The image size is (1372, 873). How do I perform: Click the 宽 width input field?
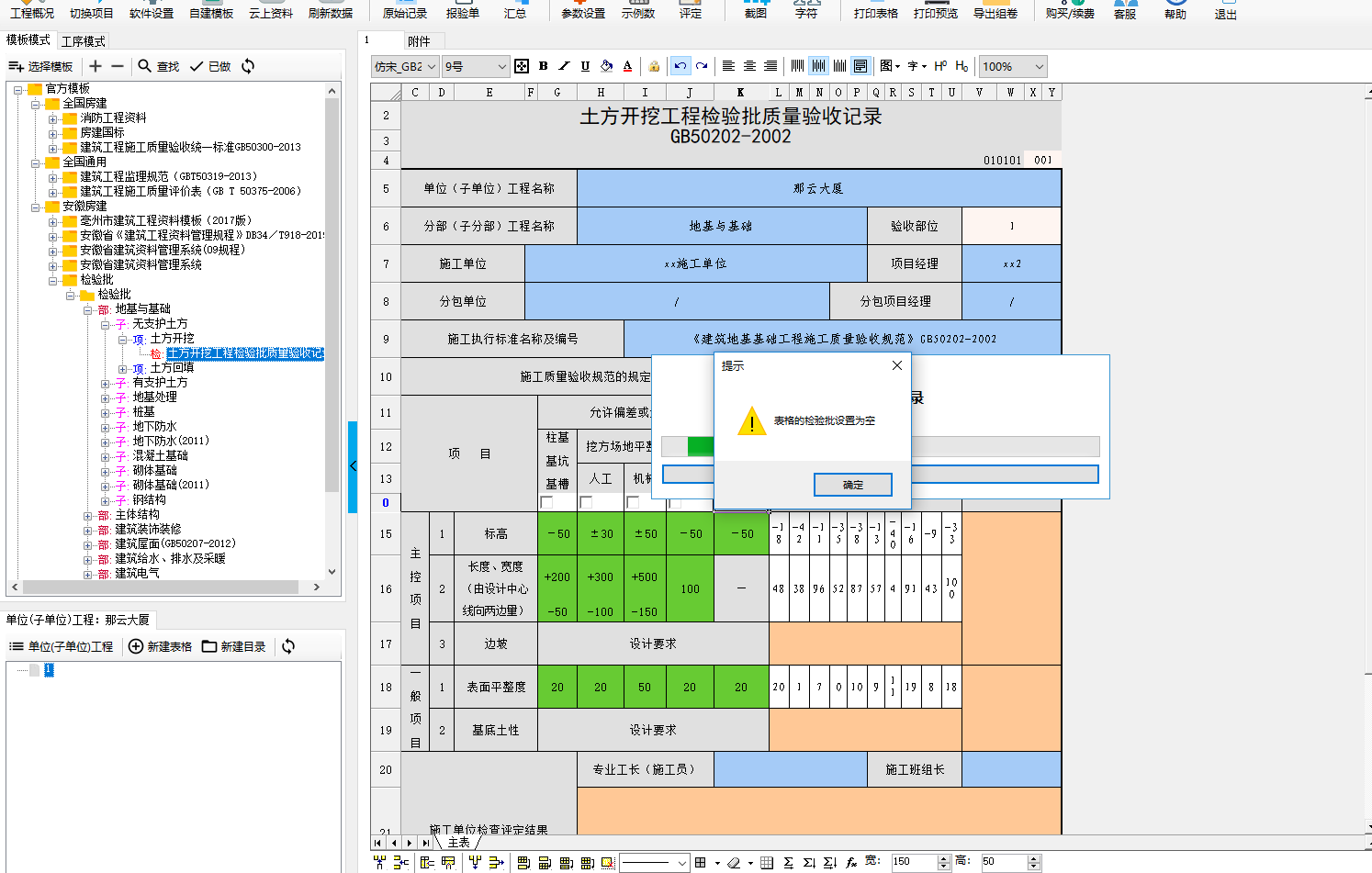point(913,862)
